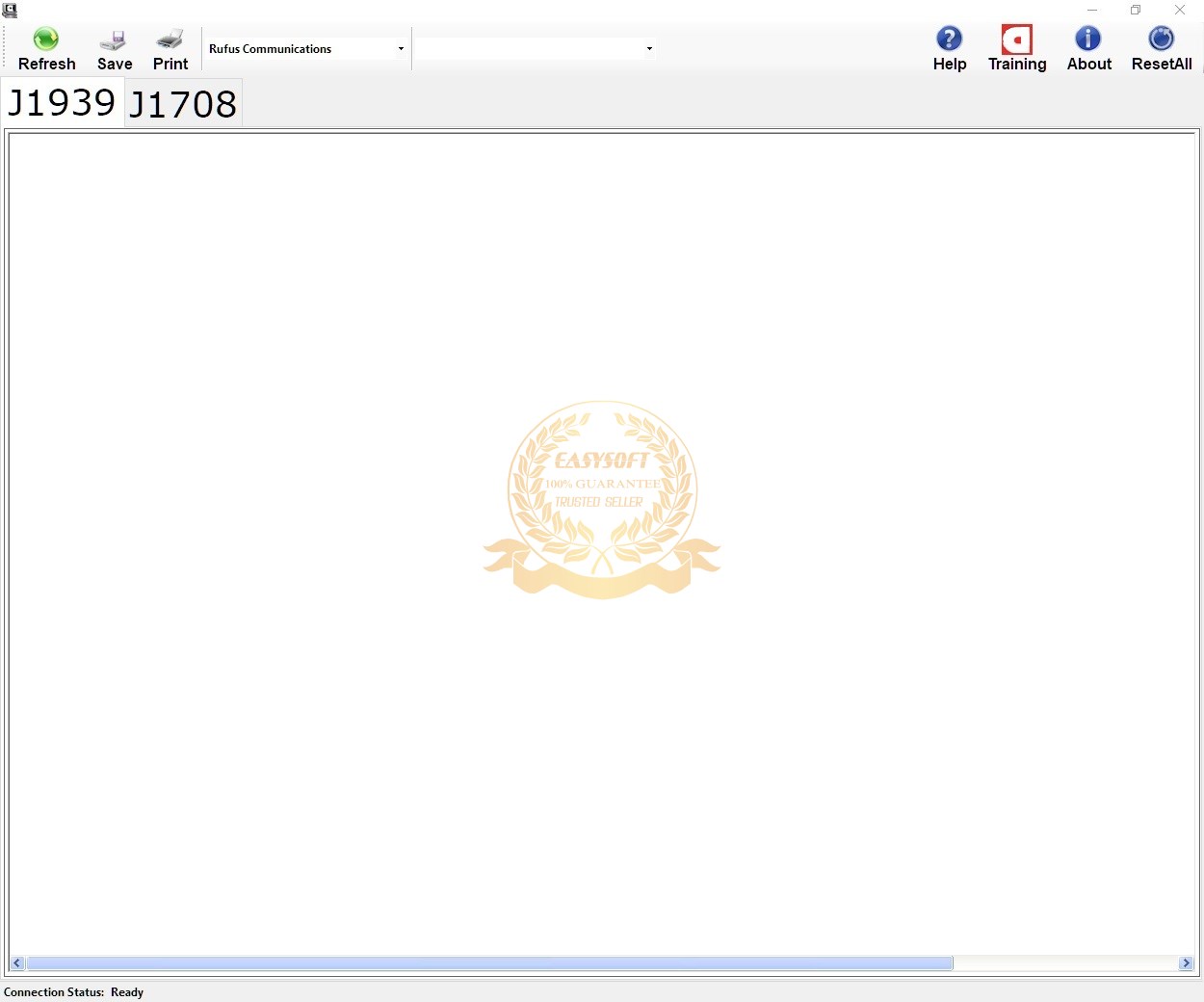Click the blue horizontal scrollbar thumb
The image size is (1204, 1002).
coord(489,963)
